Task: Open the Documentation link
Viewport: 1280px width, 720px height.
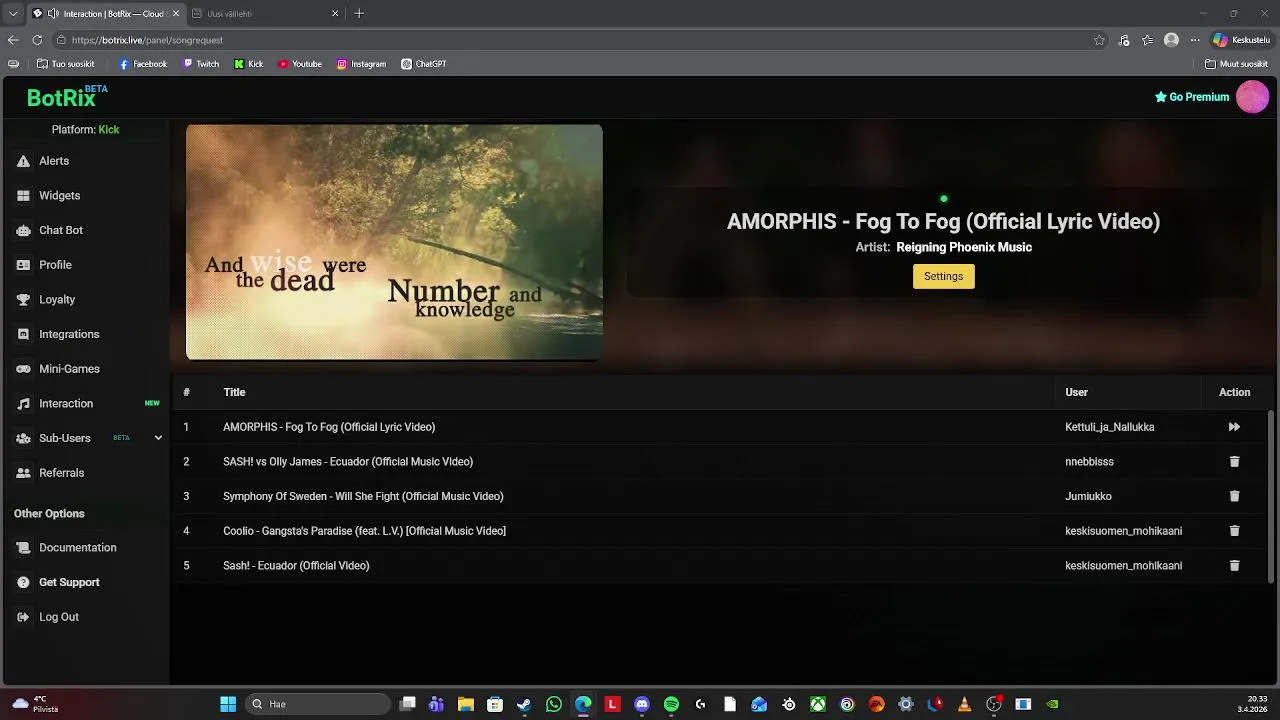Action: coord(77,548)
